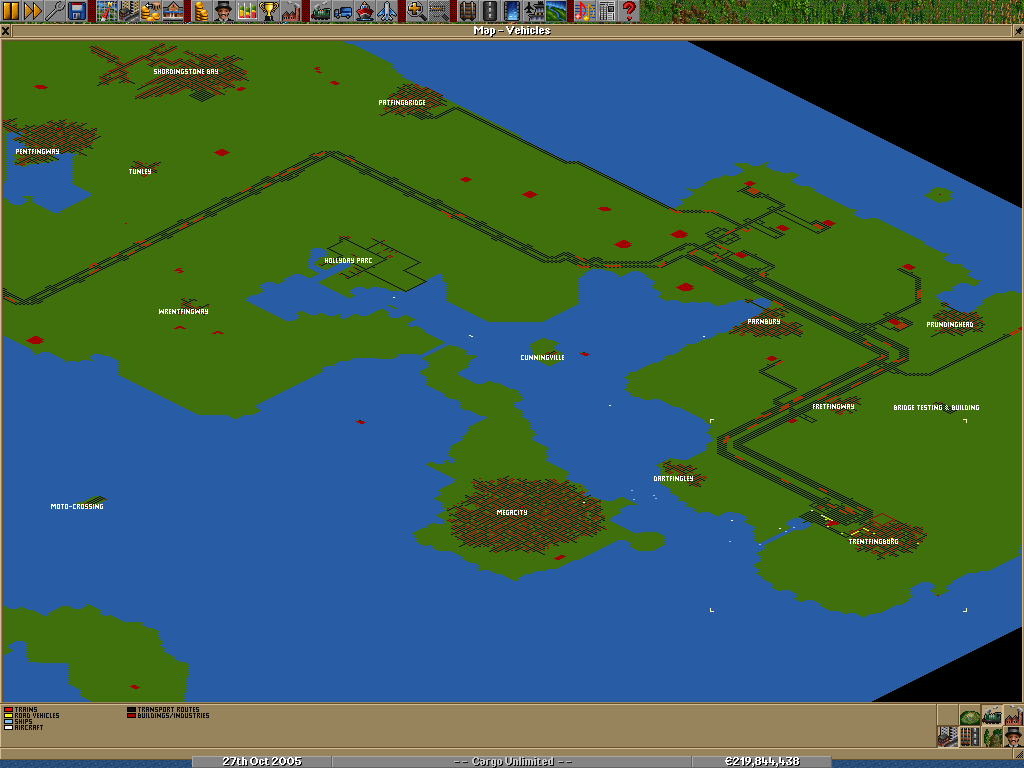Screen dimensions: 1024x768
Task: Pause the game
Action: tap(10, 11)
